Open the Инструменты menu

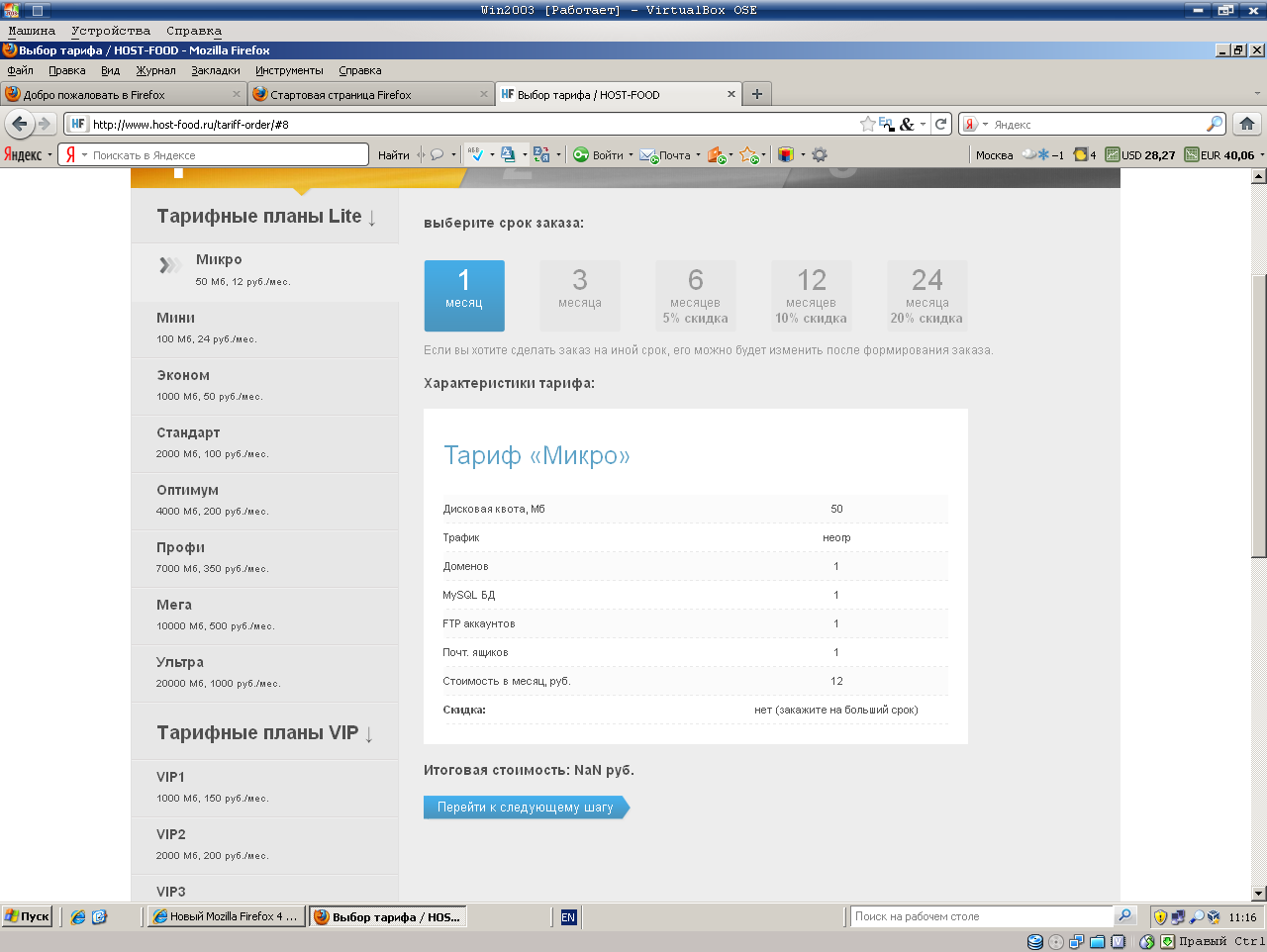[289, 70]
